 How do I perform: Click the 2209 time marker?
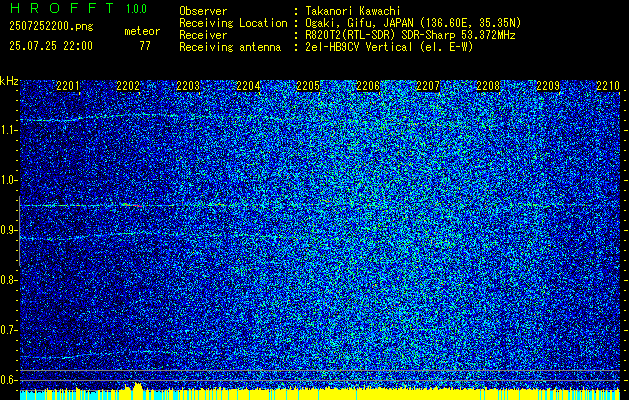click(x=548, y=86)
